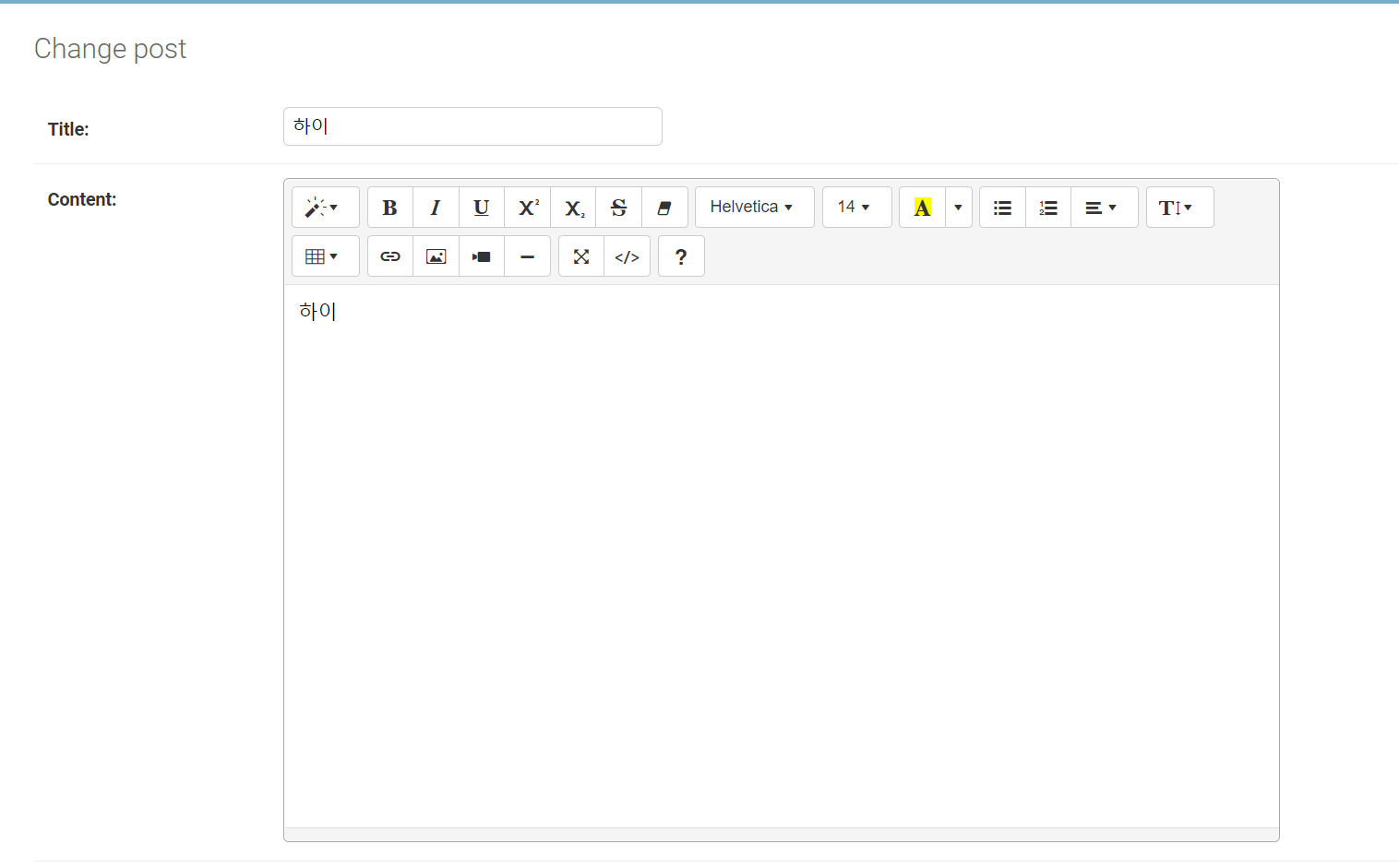
Task: Click the Content editor text area
Action: [x=781, y=556]
